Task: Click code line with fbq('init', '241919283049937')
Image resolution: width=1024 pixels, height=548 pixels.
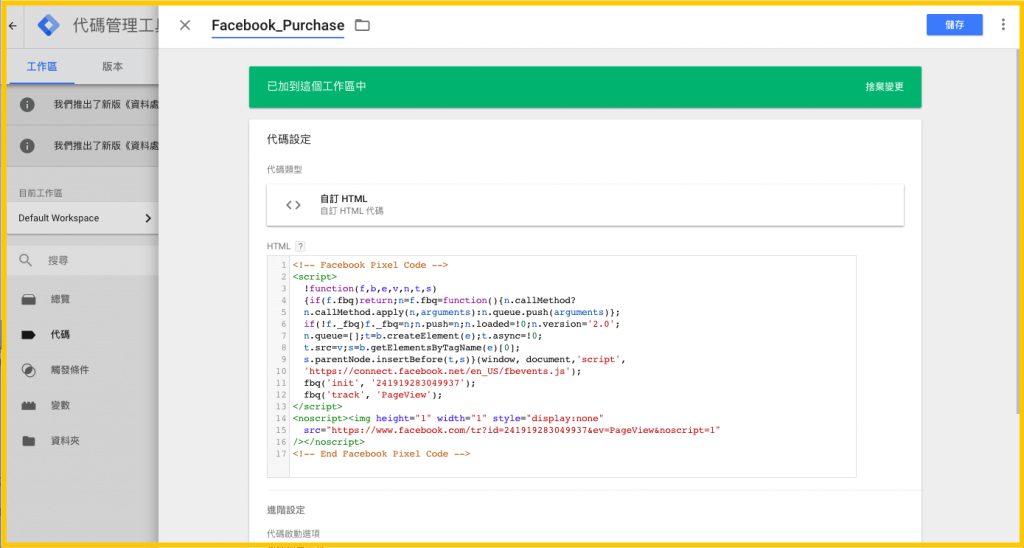Action: 389,383
